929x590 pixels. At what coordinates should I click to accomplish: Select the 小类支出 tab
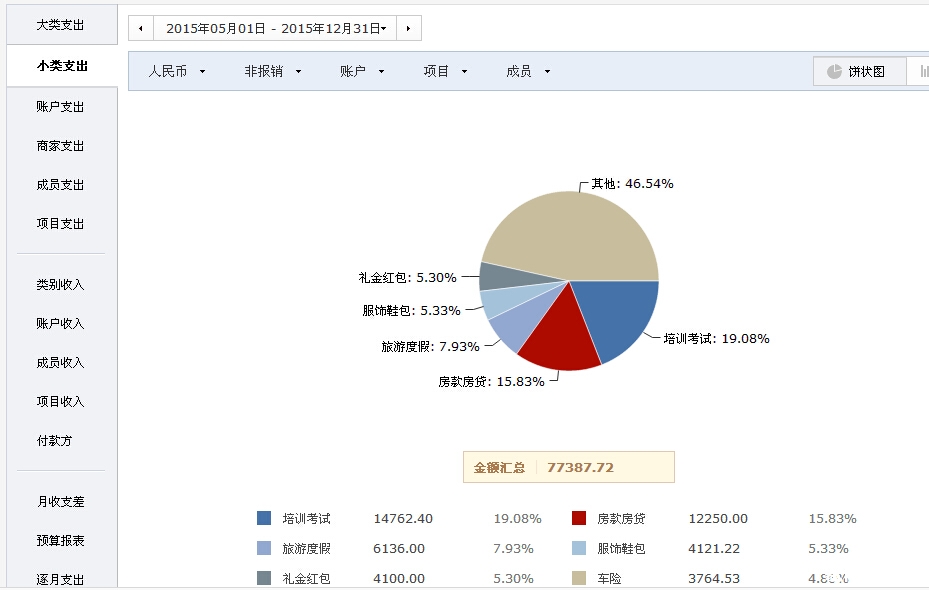62,66
